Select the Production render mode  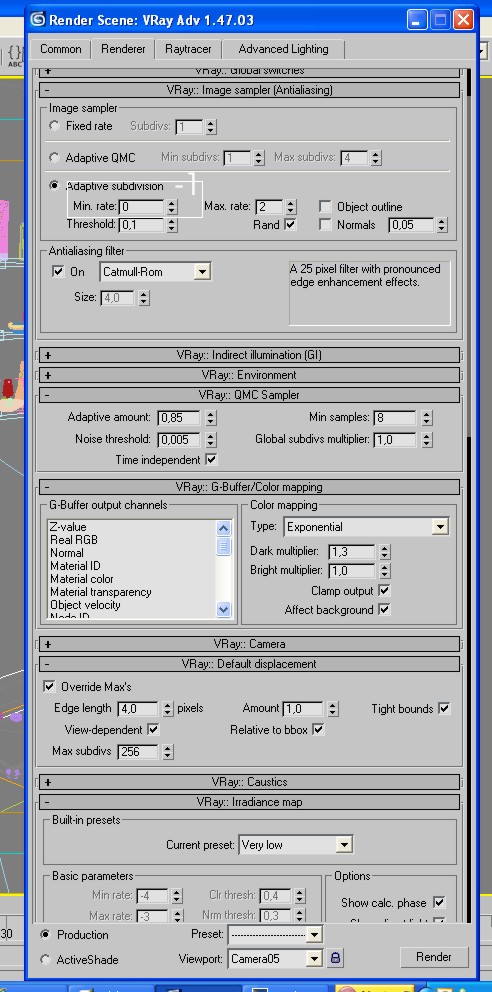tap(45, 934)
